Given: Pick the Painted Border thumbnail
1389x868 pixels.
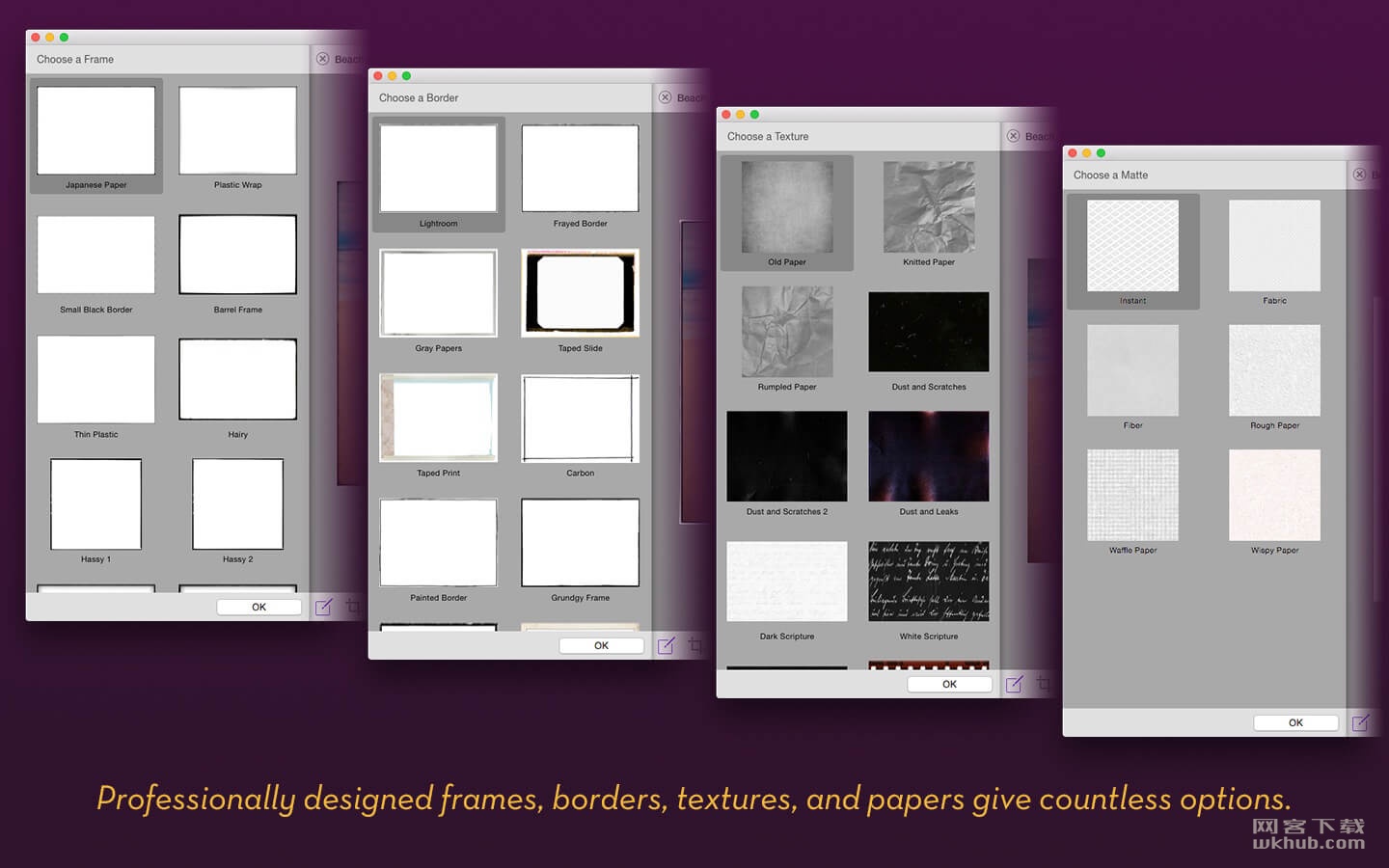Looking at the screenshot, I should pos(438,543).
